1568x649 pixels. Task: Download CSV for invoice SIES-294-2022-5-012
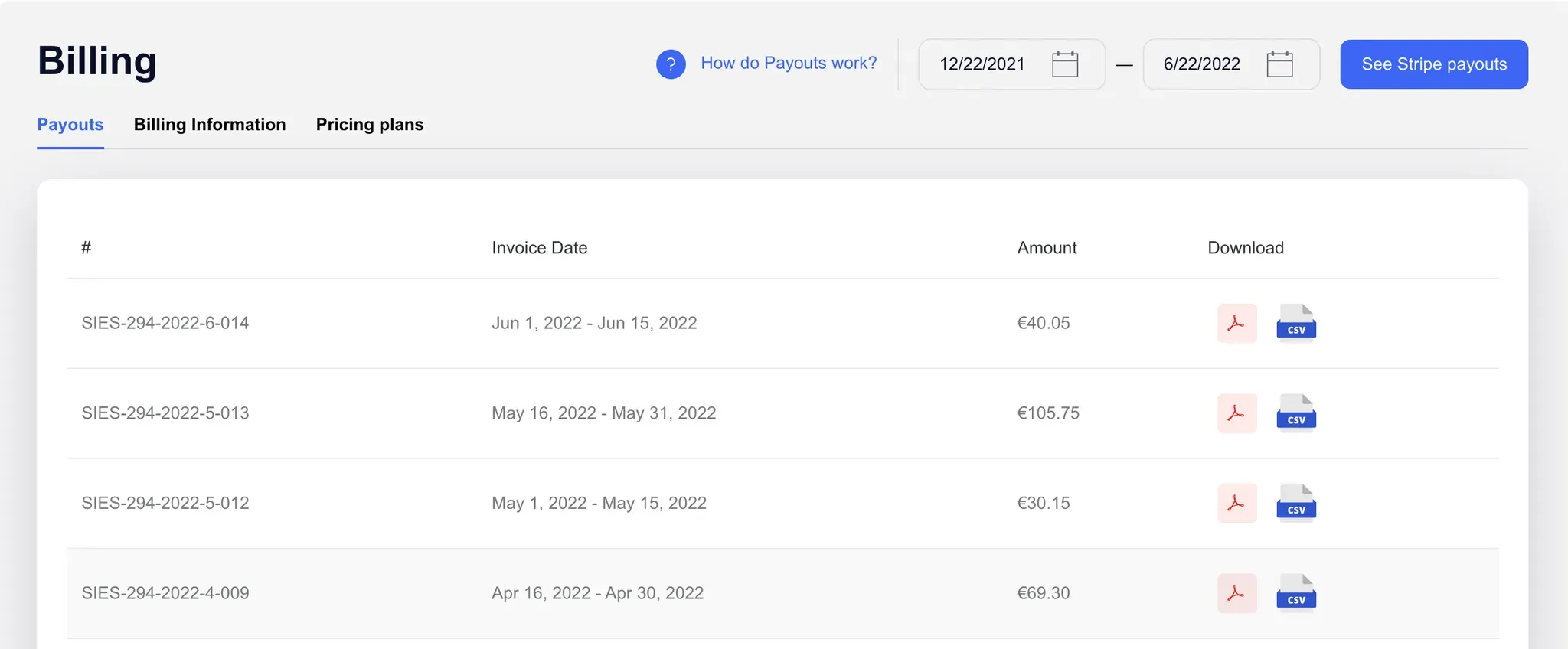point(1296,503)
